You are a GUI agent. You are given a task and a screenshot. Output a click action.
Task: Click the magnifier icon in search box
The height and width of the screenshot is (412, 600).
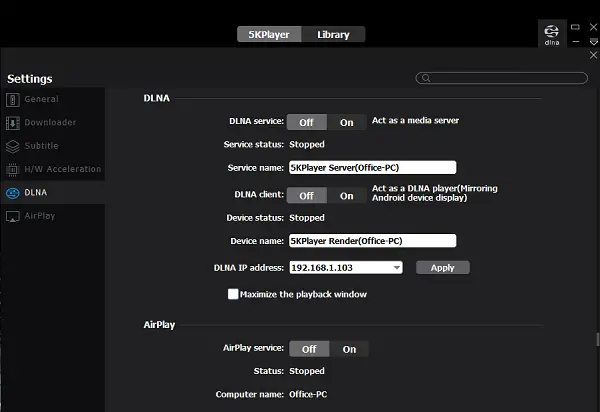[426, 78]
